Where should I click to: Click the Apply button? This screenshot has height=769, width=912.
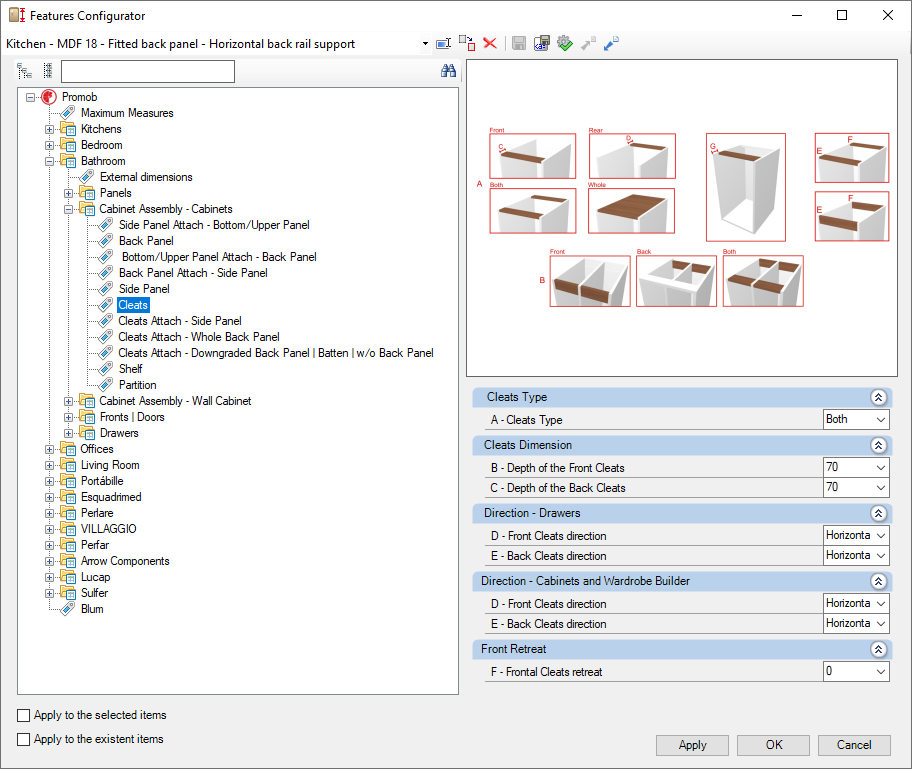point(692,745)
